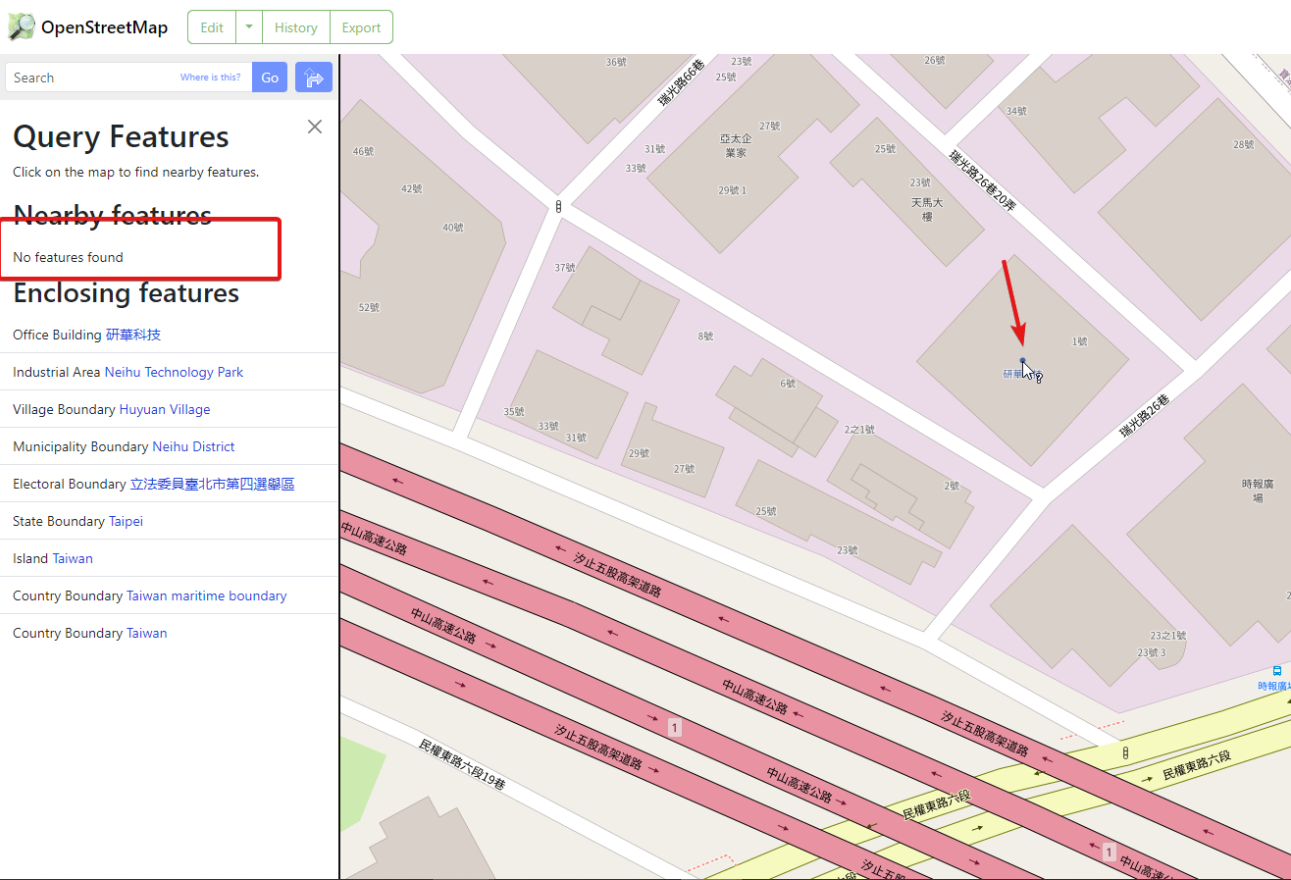Viewport: 1291px width, 880px height.
Task: Click the 8號 house number label
Action: (706, 337)
